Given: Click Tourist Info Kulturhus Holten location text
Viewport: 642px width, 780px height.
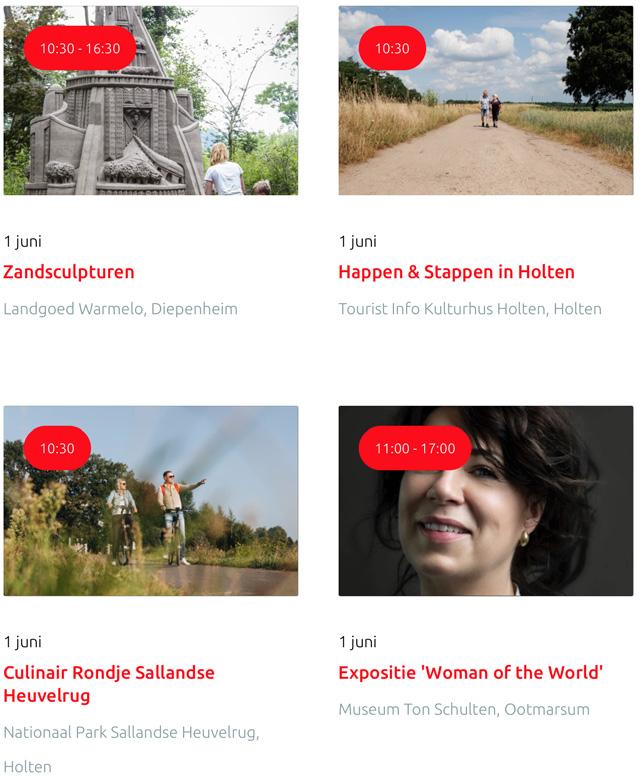Looking at the screenshot, I should tap(470, 309).
